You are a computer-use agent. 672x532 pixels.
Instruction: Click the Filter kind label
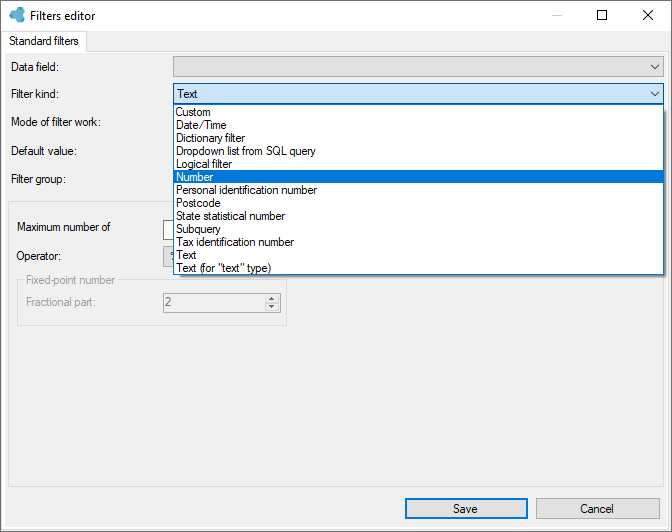[x=35, y=94]
